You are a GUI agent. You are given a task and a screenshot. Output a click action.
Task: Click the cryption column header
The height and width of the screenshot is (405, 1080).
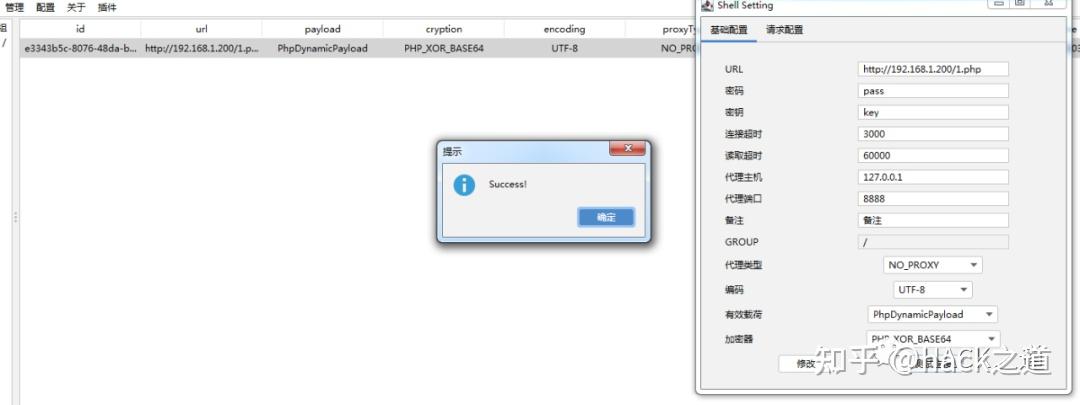tap(444, 29)
